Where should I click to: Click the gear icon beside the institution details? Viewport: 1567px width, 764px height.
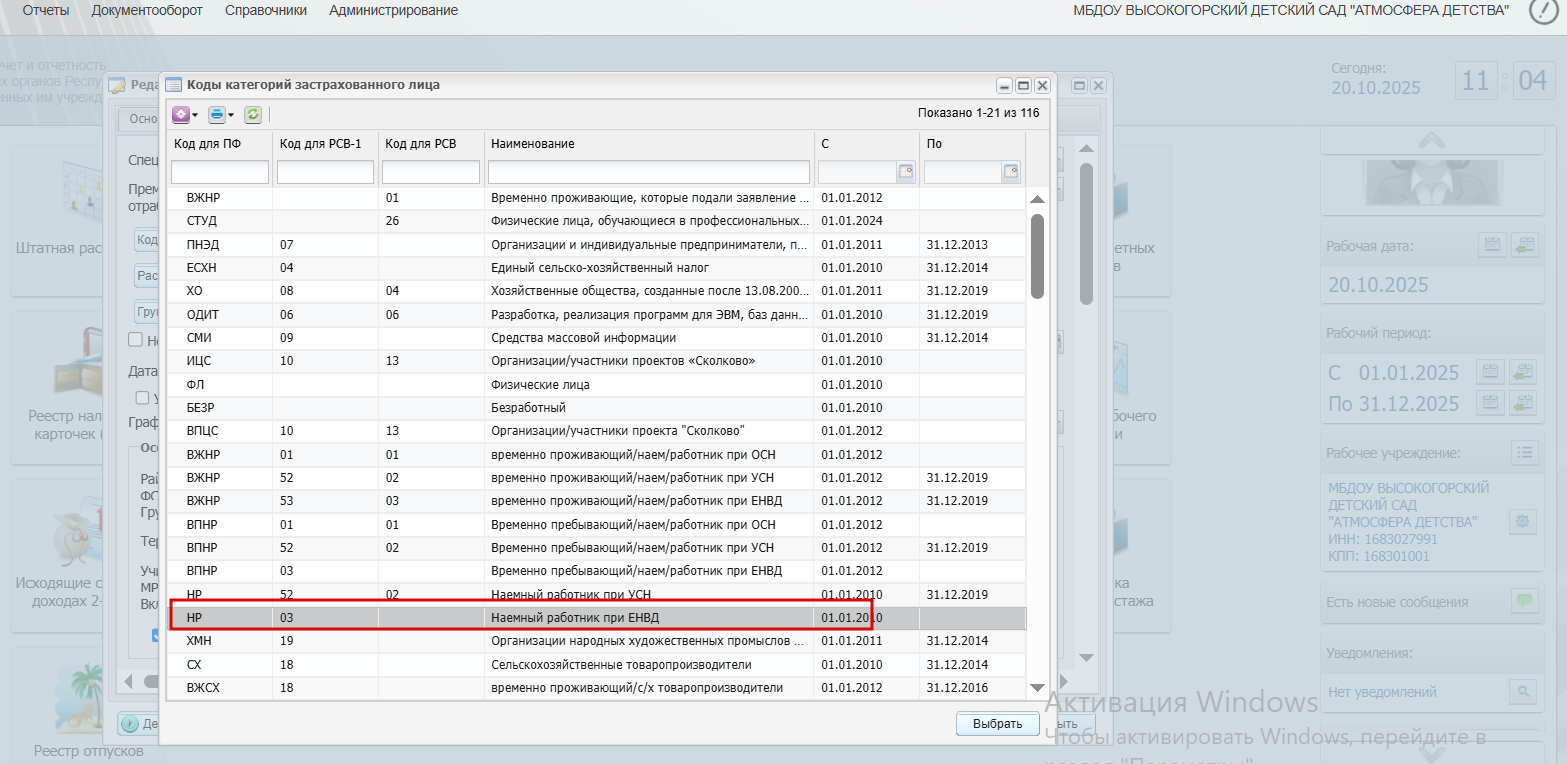coord(1523,521)
